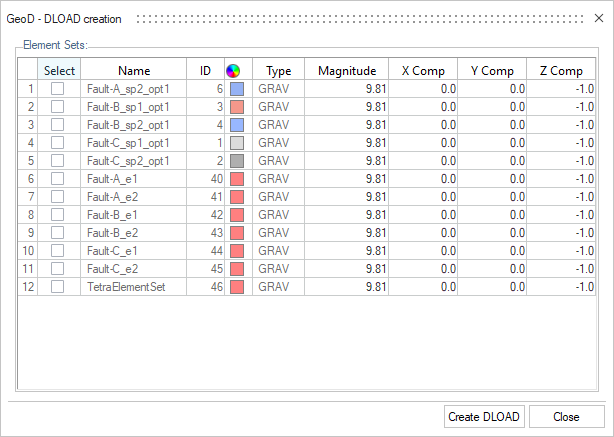Tick the Select checkbox for Fault-A_e1
Image resolution: width=614 pixels, height=437 pixels.
coord(58,179)
